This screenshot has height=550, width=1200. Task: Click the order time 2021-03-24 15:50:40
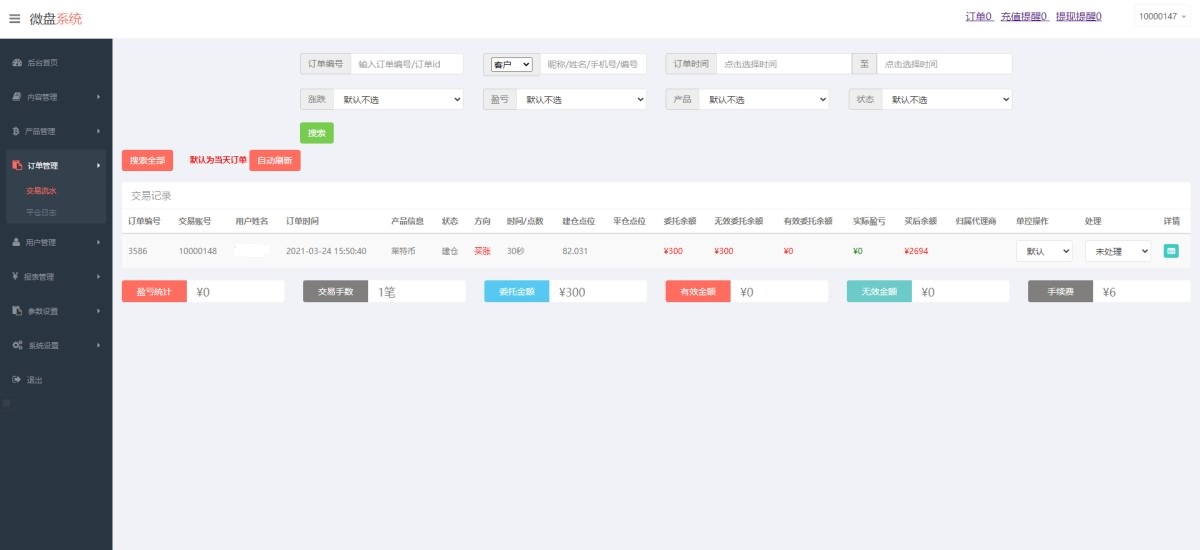pos(326,251)
